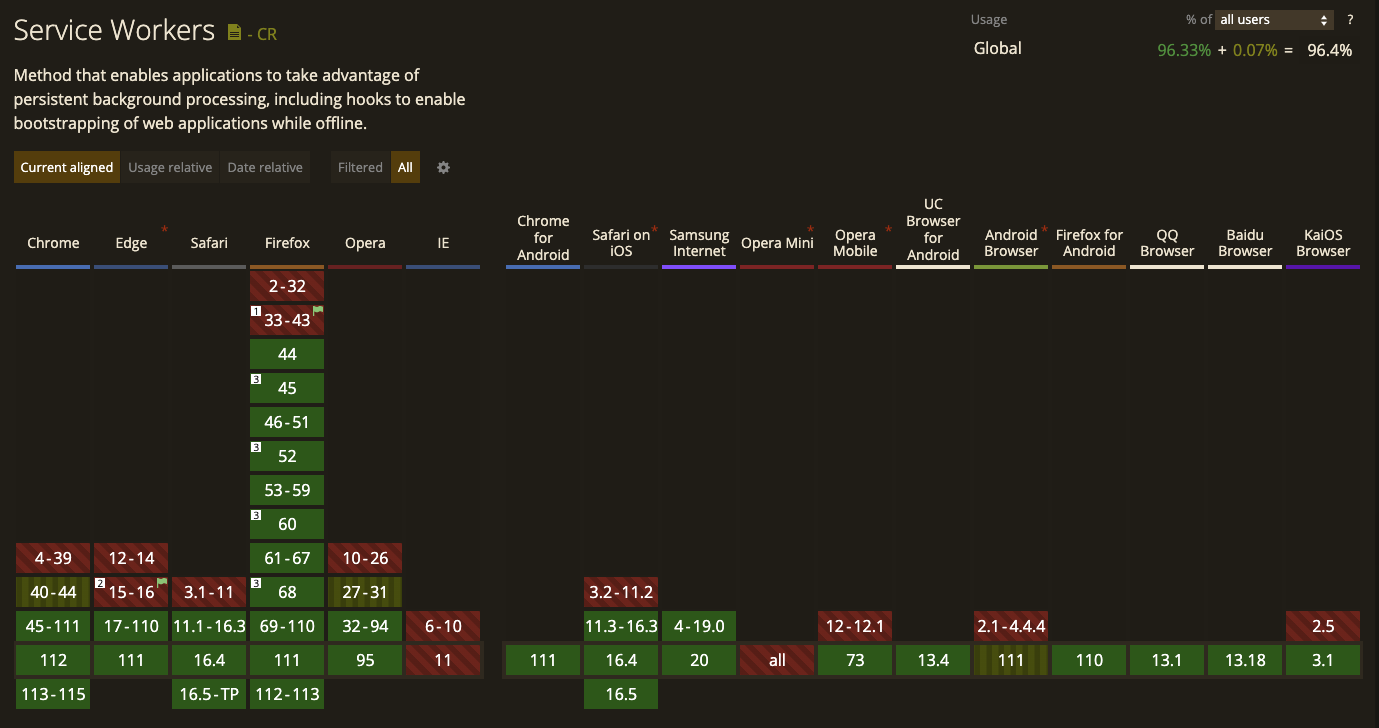Image resolution: width=1379 pixels, height=728 pixels.
Task: Select the All browsers tab
Action: (405, 167)
